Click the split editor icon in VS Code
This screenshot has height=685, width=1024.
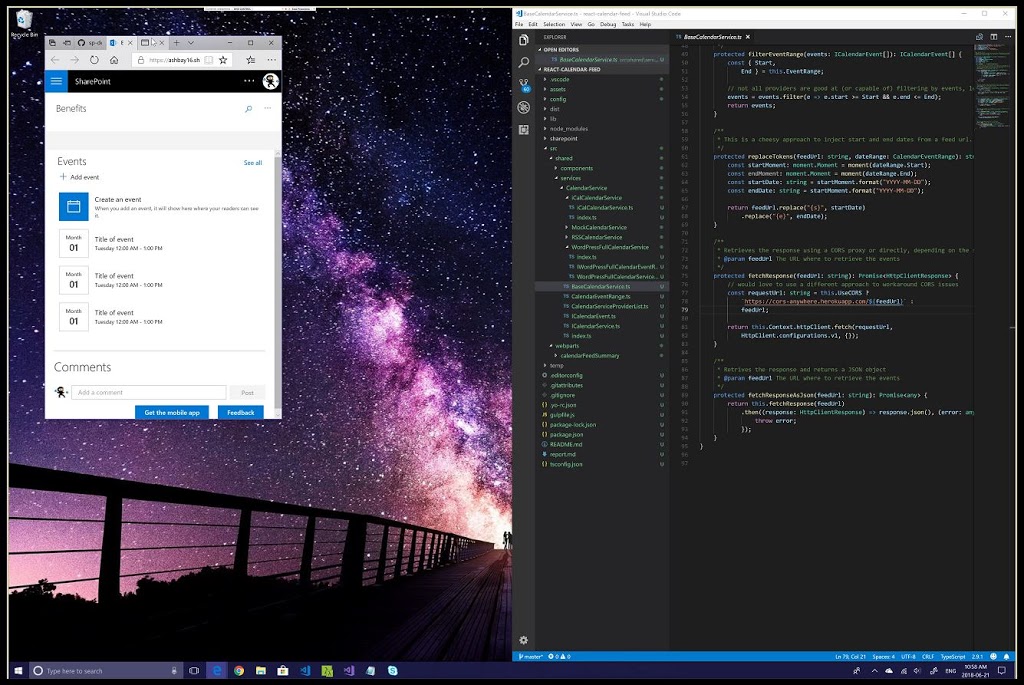pyautogui.click(x=994, y=37)
